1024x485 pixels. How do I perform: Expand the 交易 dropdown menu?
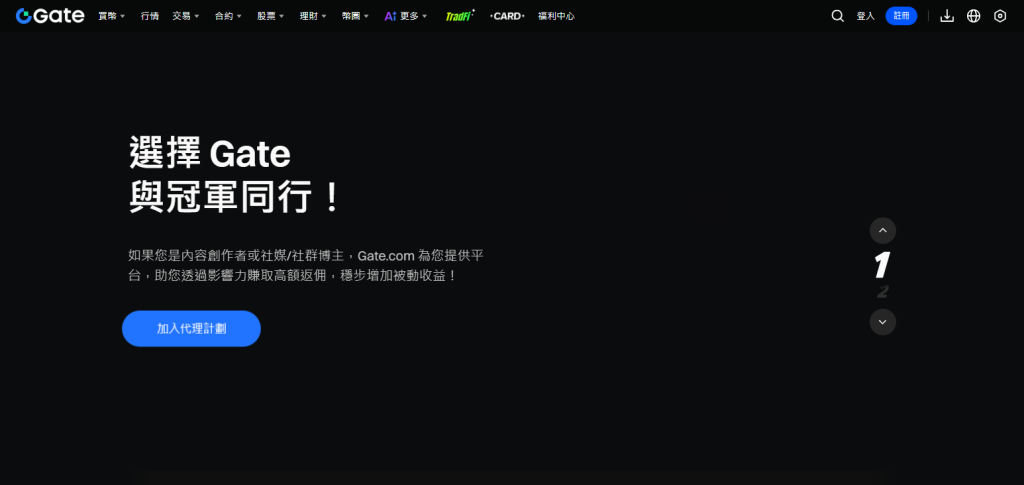(x=186, y=16)
